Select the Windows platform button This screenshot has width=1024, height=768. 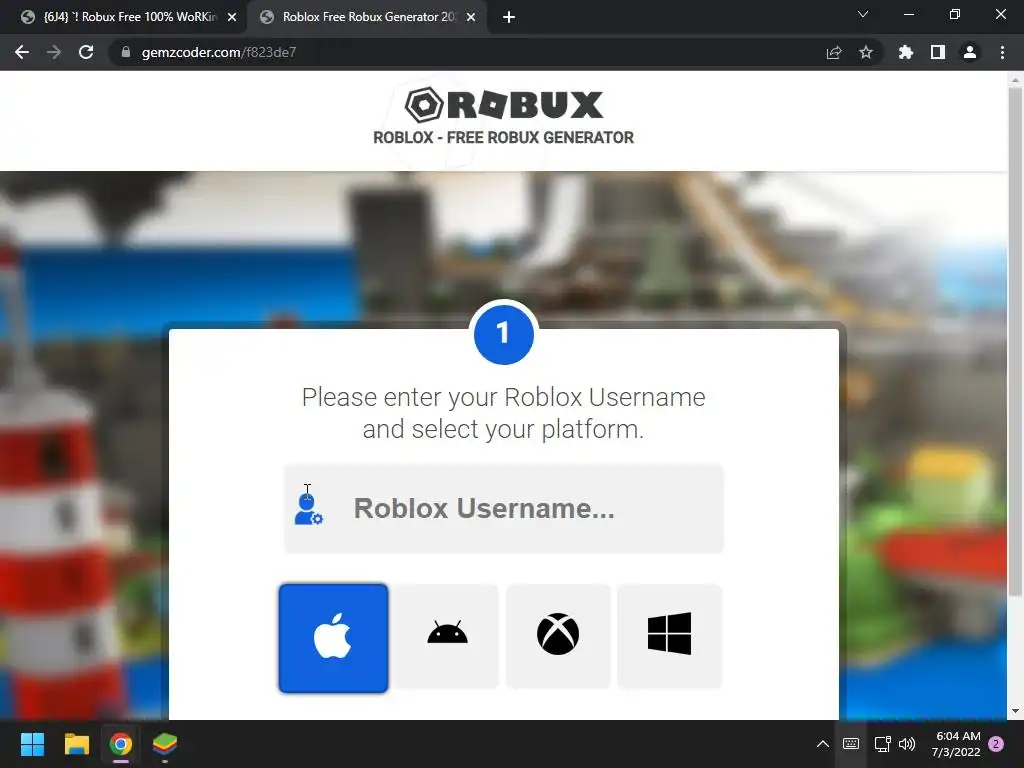[x=669, y=636]
